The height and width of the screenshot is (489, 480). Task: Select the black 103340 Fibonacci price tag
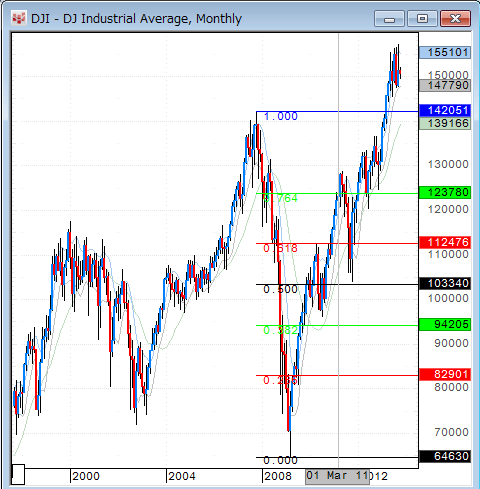(x=445, y=283)
